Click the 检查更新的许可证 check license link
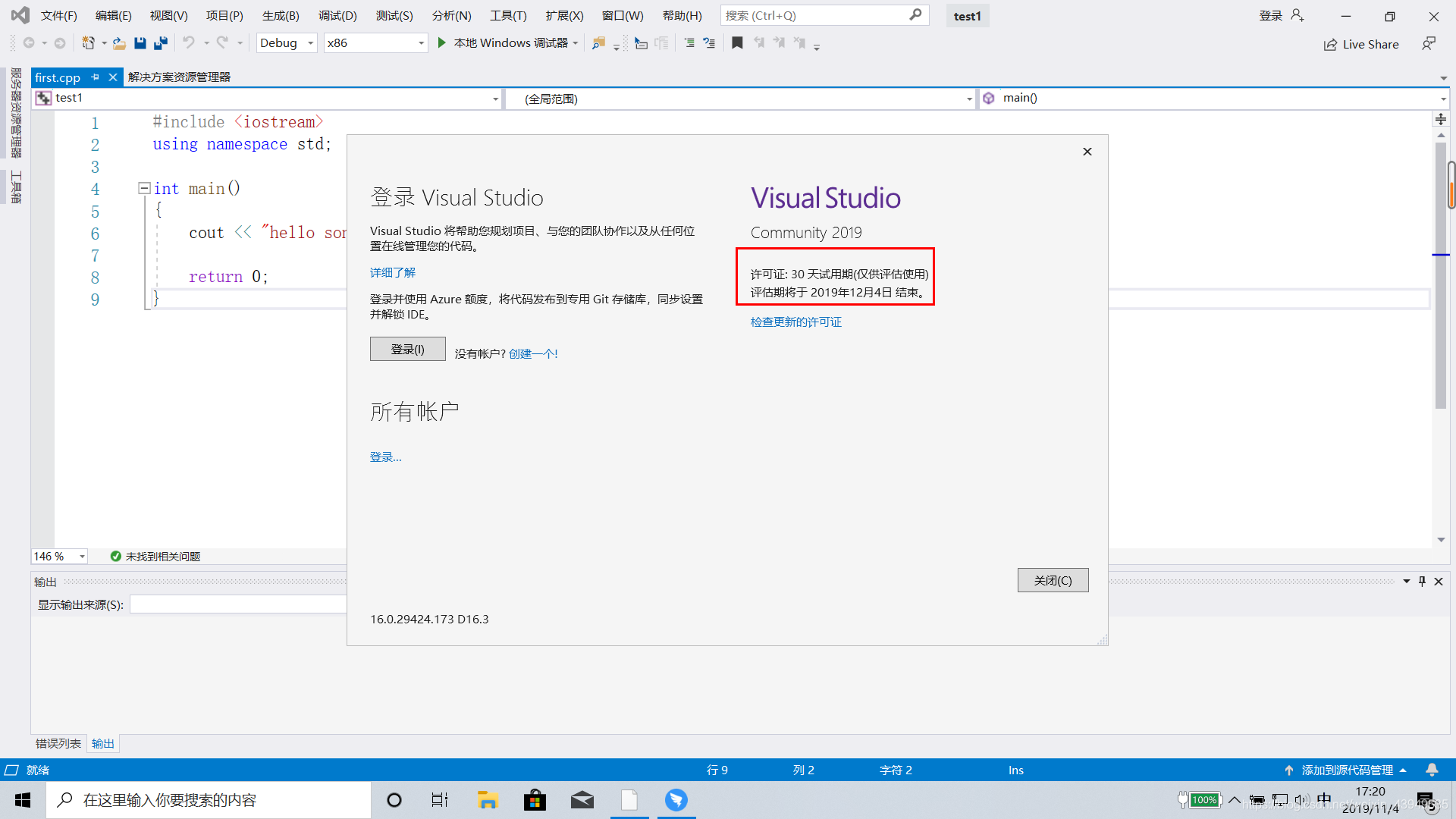The height and width of the screenshot is (819, 1456). coord(795,321)
